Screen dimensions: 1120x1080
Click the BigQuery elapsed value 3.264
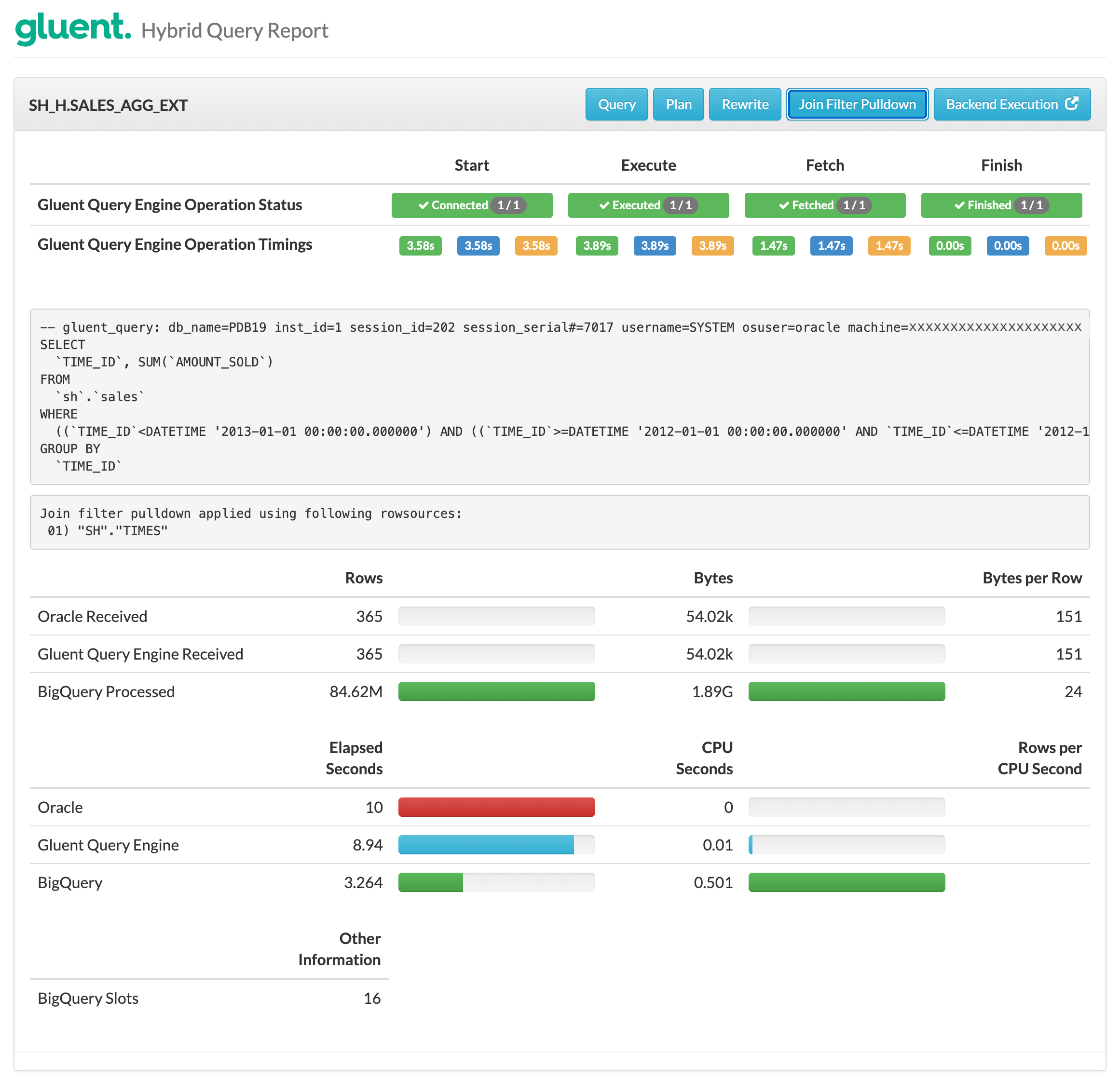(363, 882)
